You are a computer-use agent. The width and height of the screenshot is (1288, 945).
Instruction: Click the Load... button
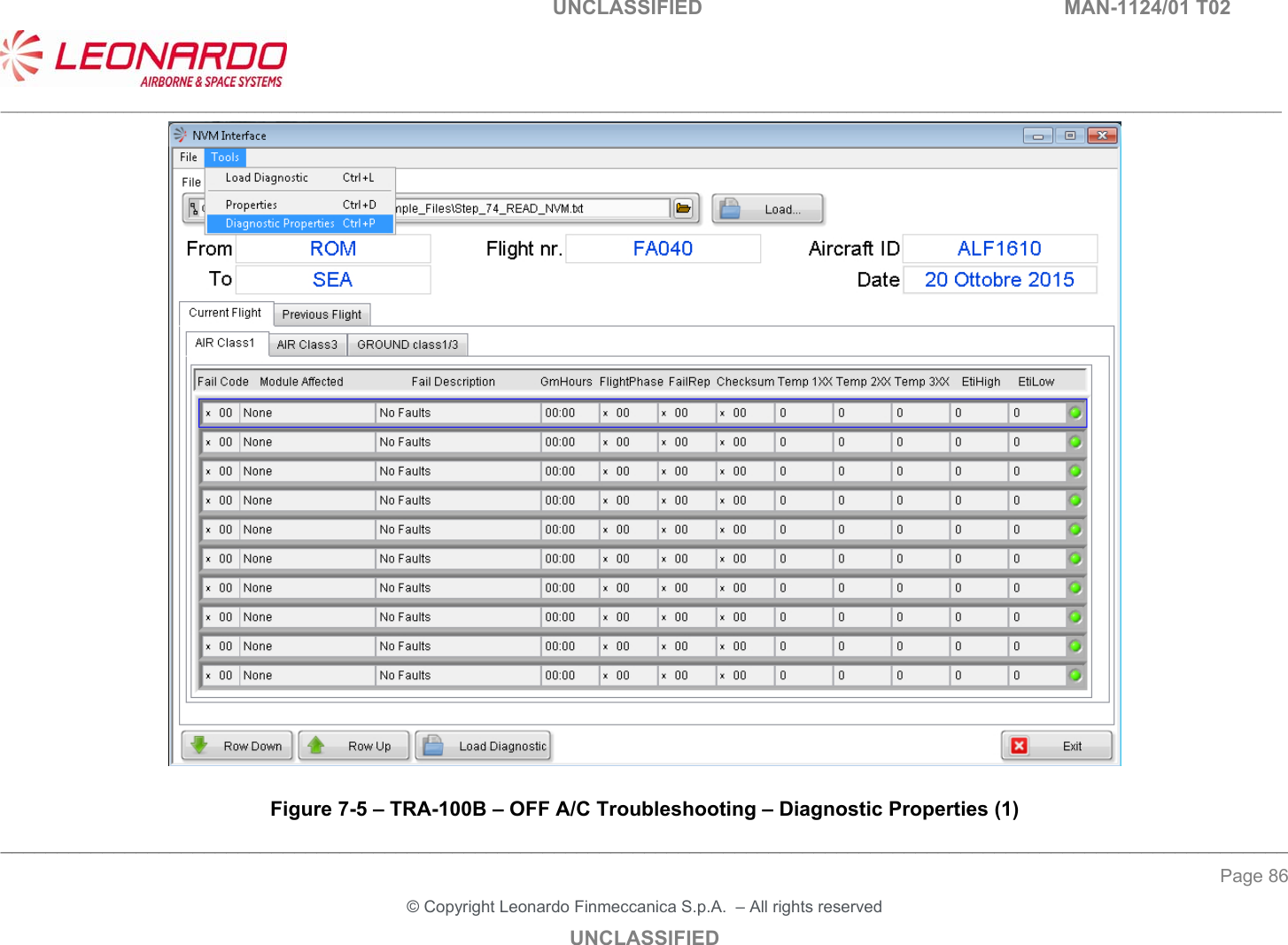click(768, 209)
